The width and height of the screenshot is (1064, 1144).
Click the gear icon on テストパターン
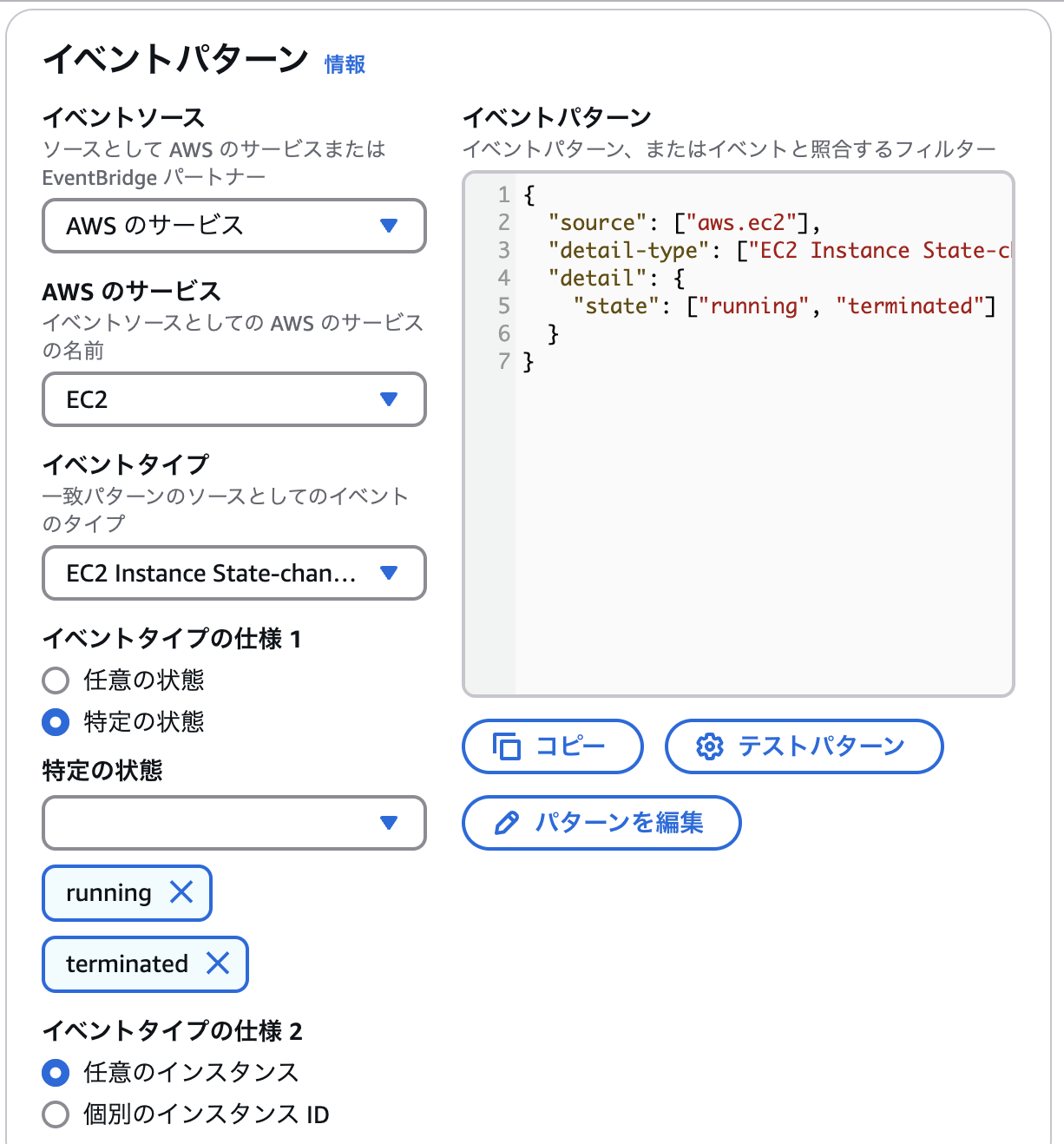coord(709,746)
